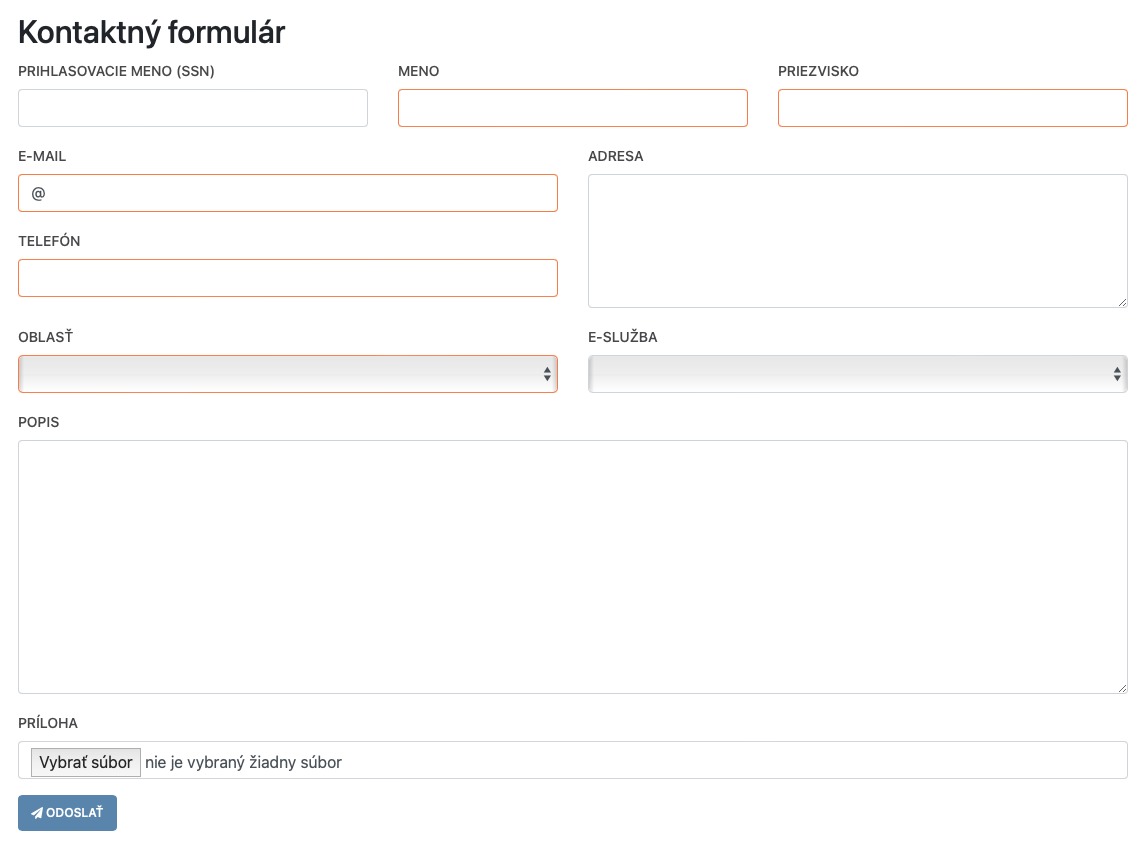
Task: Click the 'nie je vybraný žiadny súbor' text
Action: pyautogui.click(x=243, y=762)
